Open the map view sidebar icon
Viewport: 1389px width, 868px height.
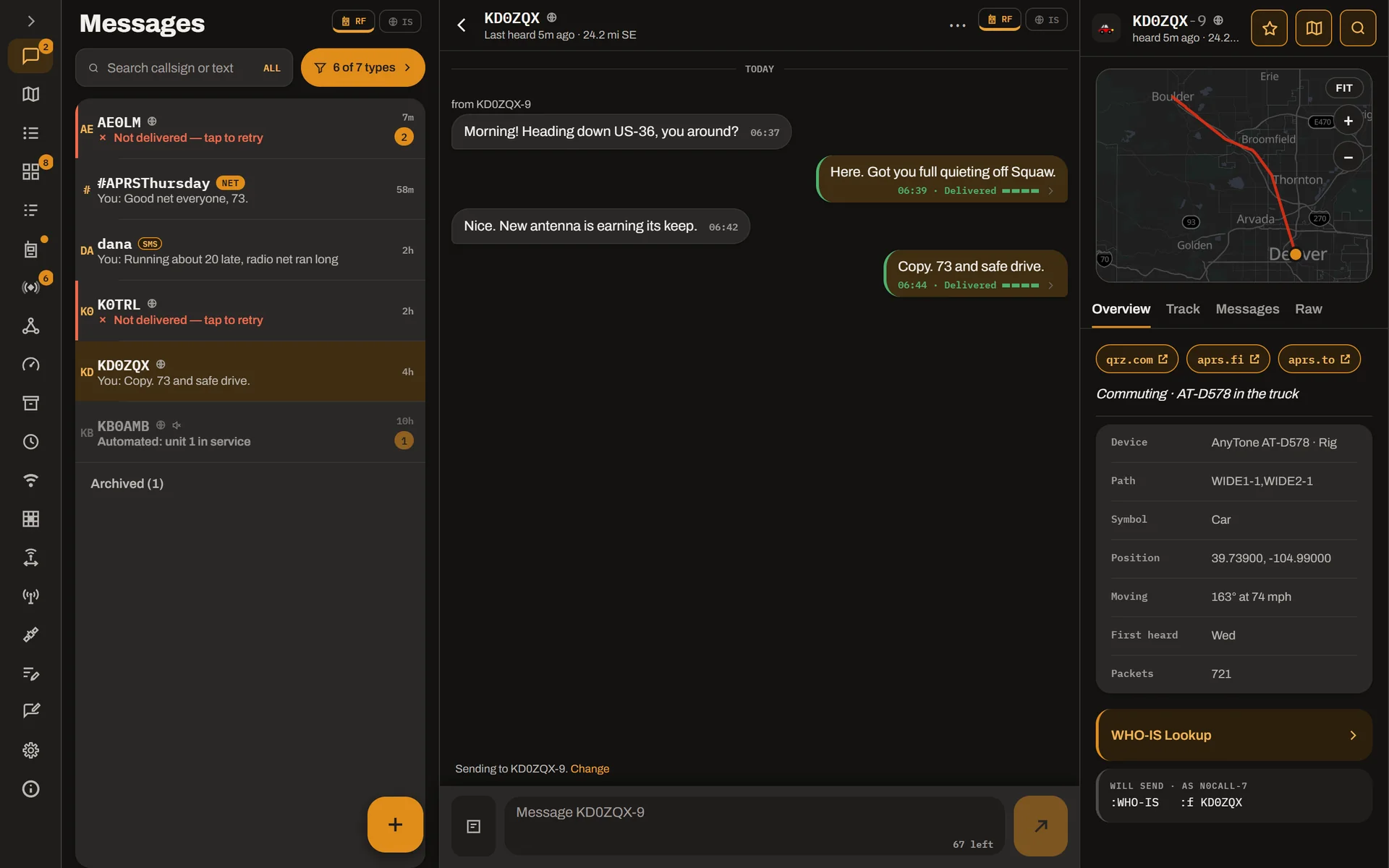tap(30, 94)
